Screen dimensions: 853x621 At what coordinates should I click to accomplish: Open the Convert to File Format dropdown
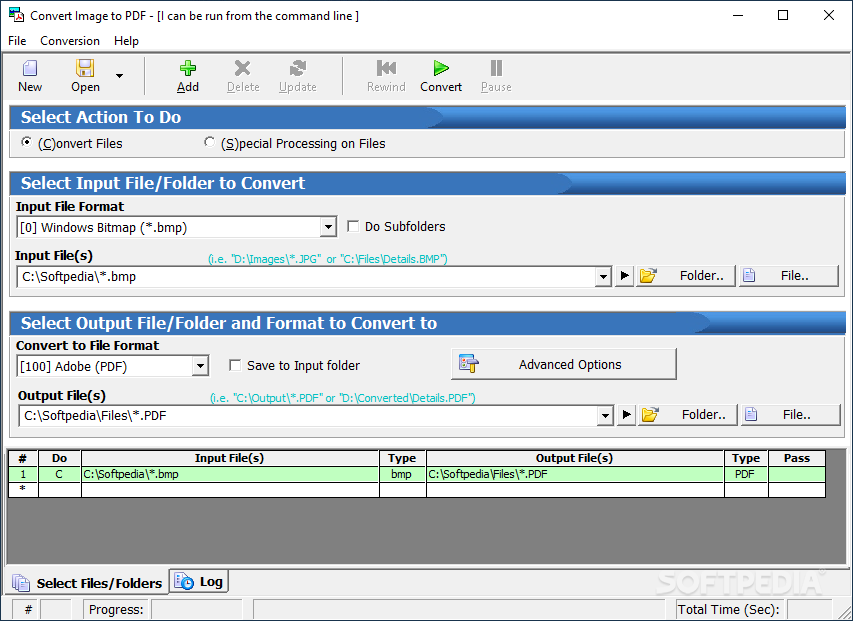point(200,366)
